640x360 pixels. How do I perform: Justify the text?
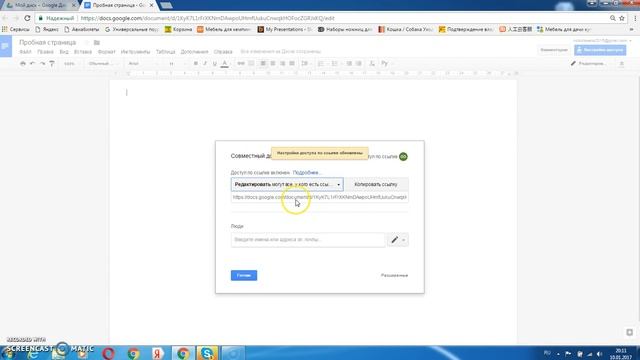(x=292, y=64)
